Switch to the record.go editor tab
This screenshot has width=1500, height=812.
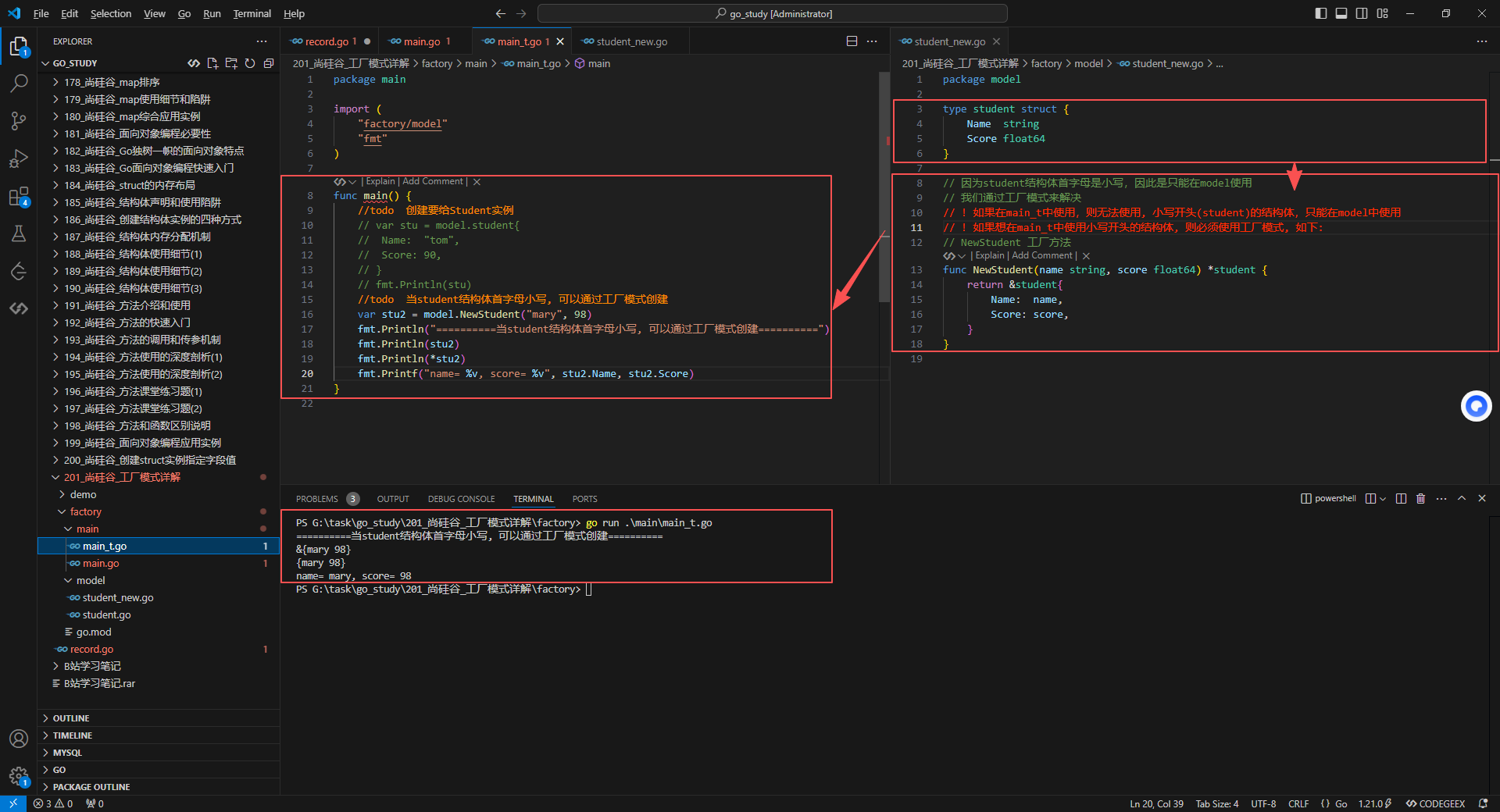[x=327, y=41]
